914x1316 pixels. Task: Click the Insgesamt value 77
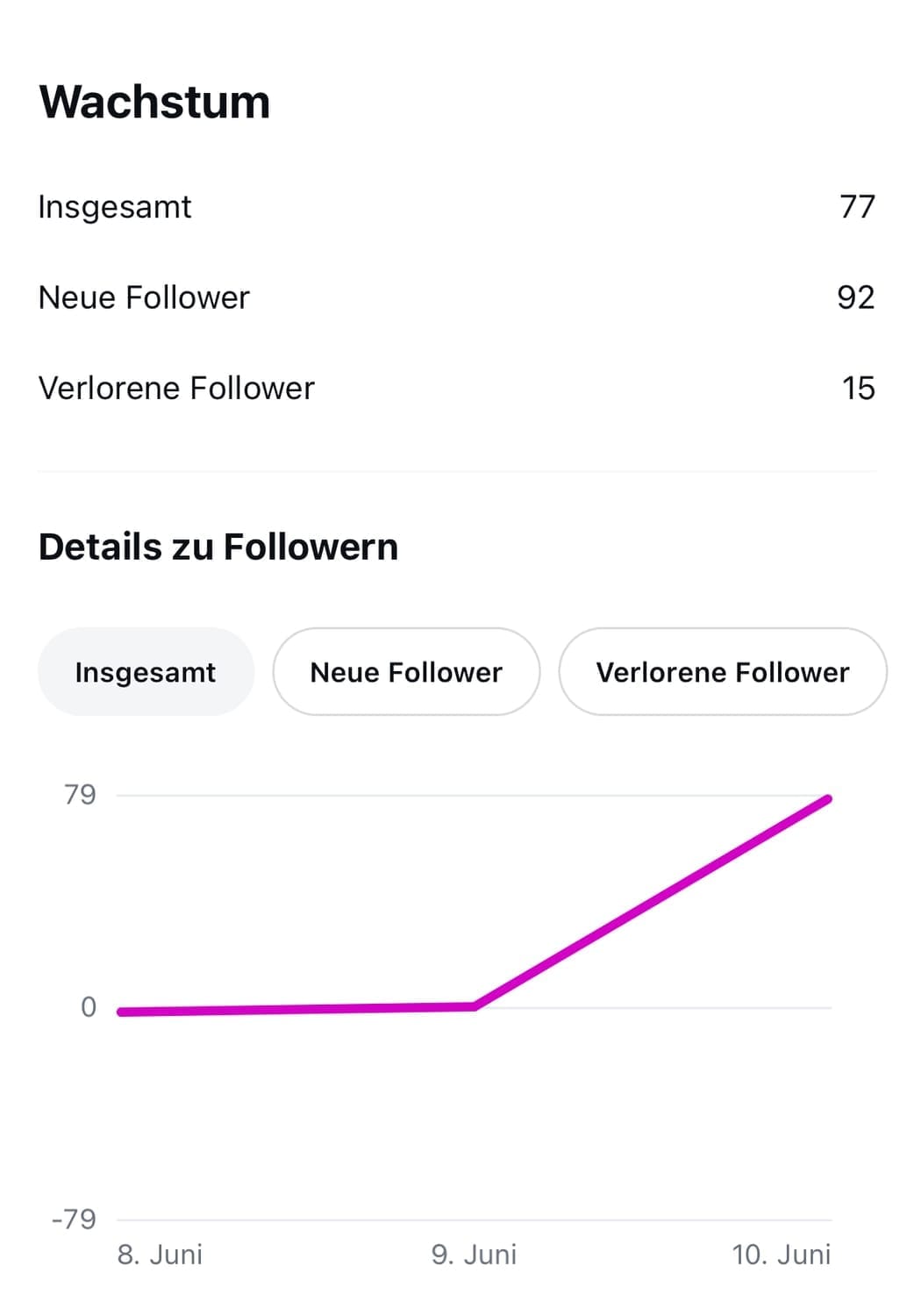[857, 207]
